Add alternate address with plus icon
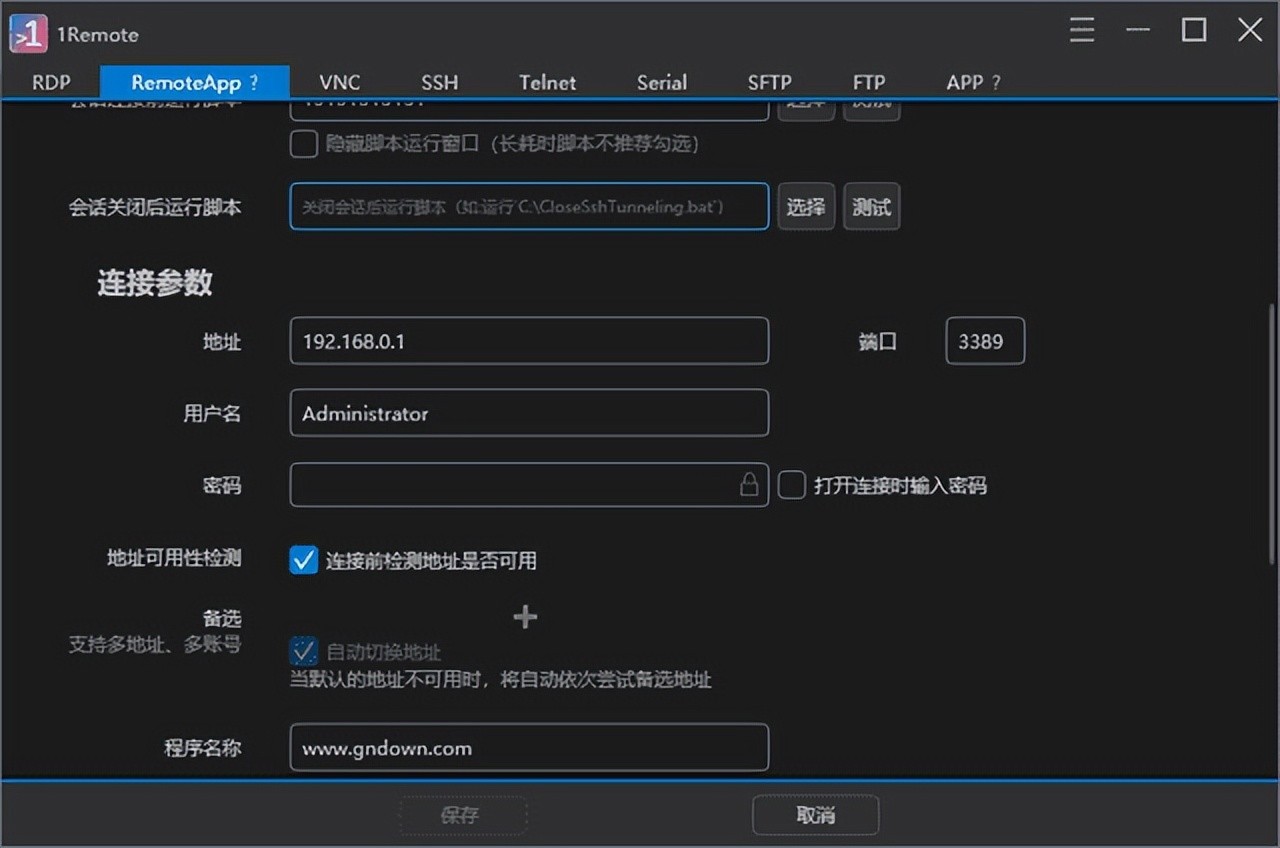The image size is (1280, 848). coord(525,617)
